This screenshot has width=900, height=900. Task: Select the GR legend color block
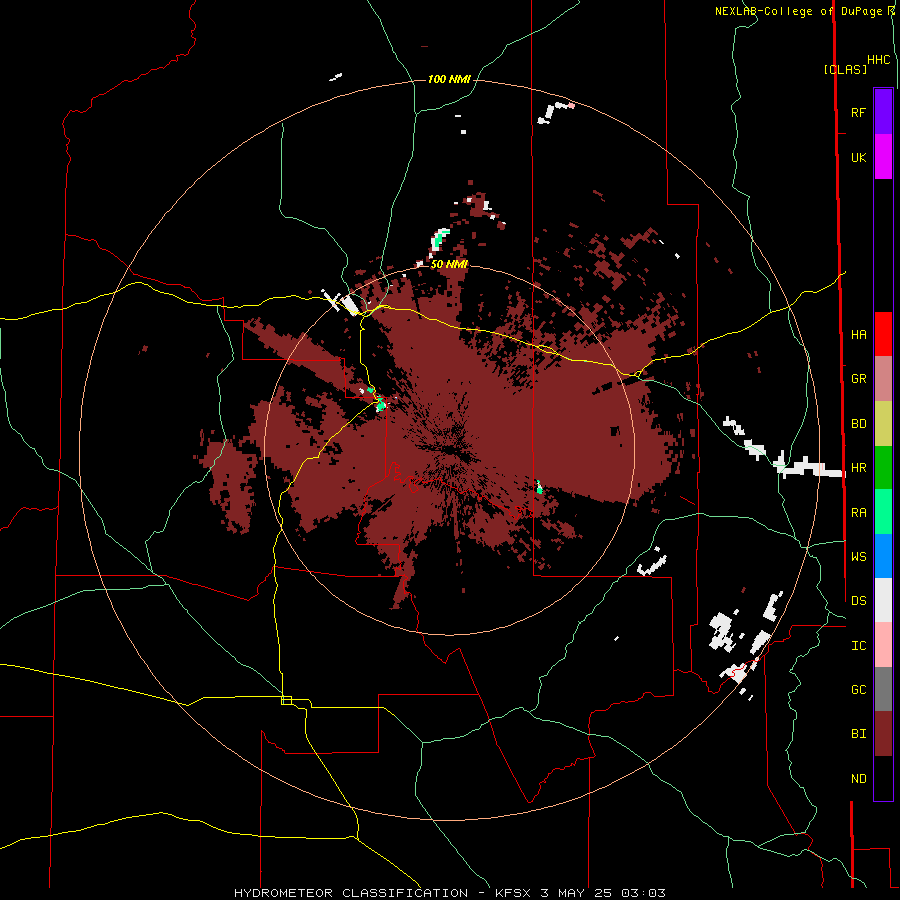(883, 379)
